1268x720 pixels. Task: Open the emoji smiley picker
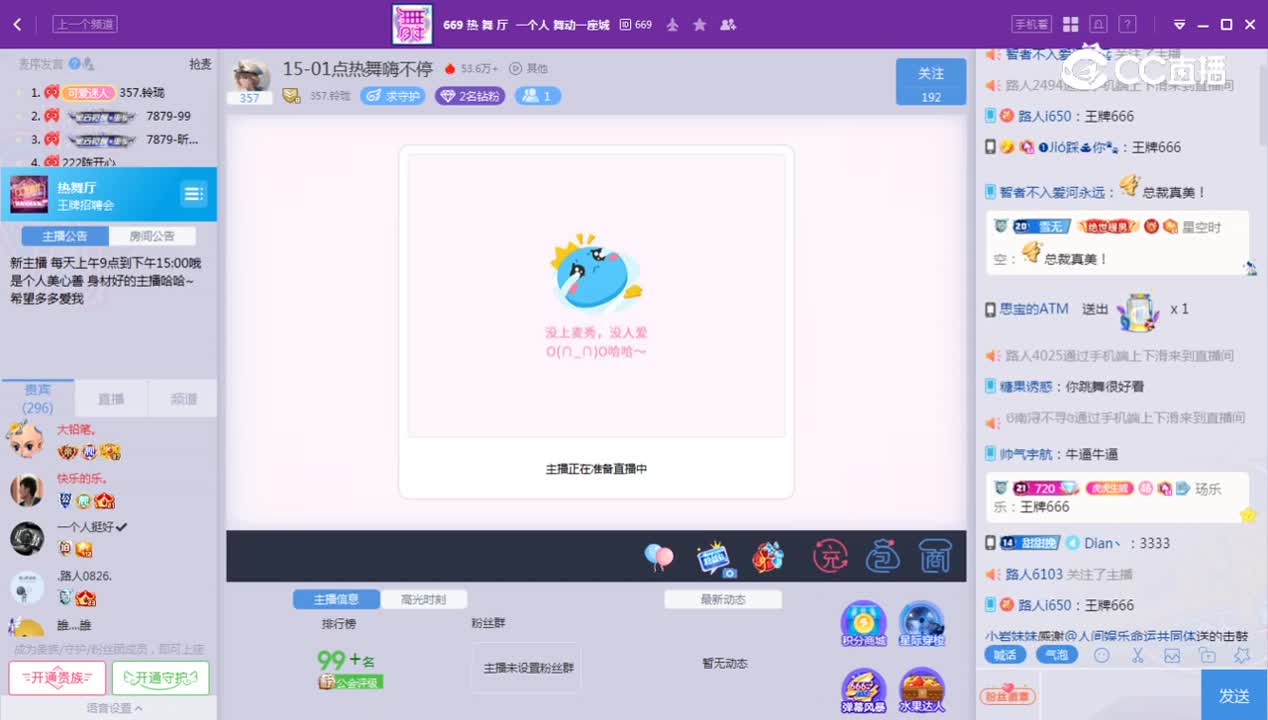click(x=1101, y=656)
